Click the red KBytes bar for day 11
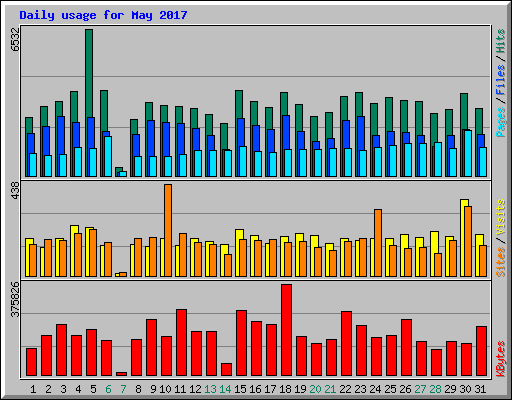The width and height of the screenshot is (512, 400). (182, 343)
